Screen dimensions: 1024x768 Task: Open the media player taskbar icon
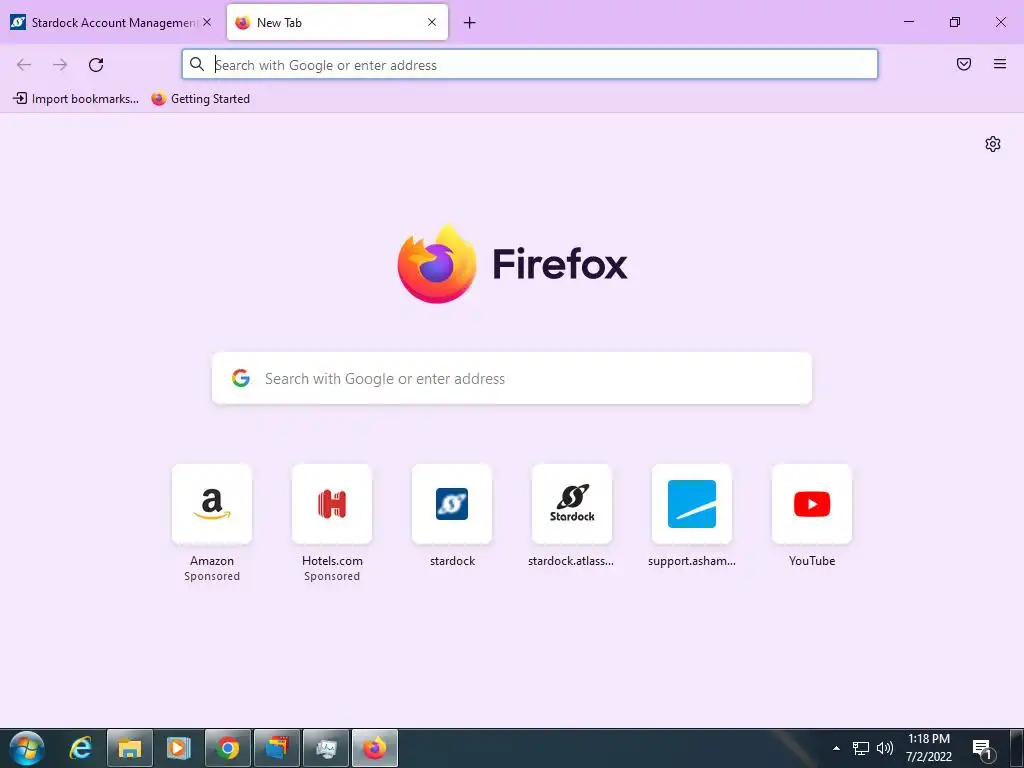coord(178,748)
